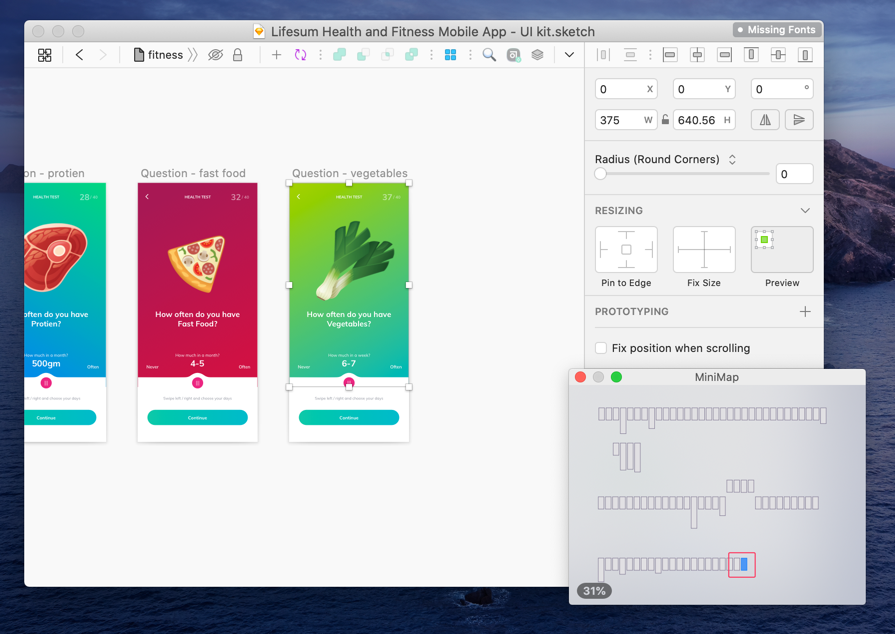Click the width W field

(626, 120)
